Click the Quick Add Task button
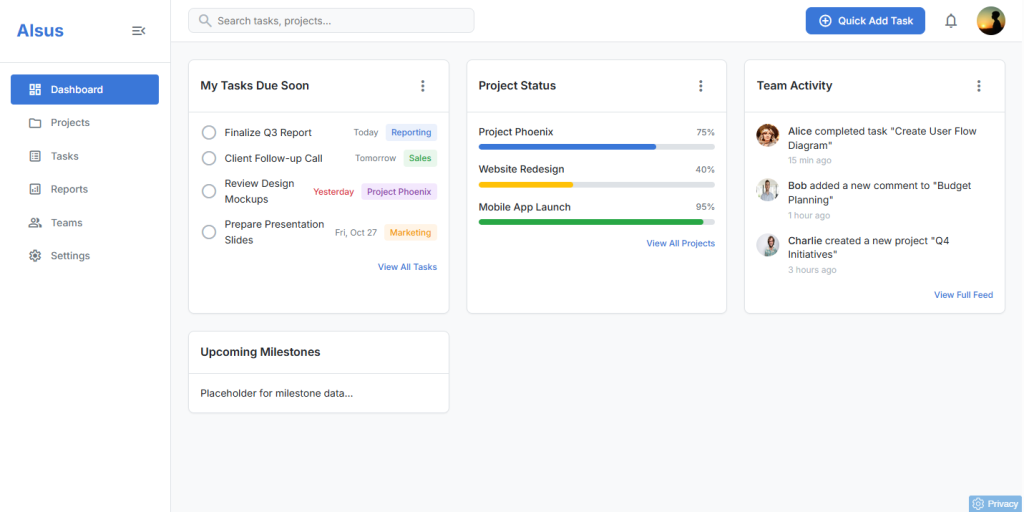Screen dimensions: 1024x512 pyautogui.click(x=865, y=21)
